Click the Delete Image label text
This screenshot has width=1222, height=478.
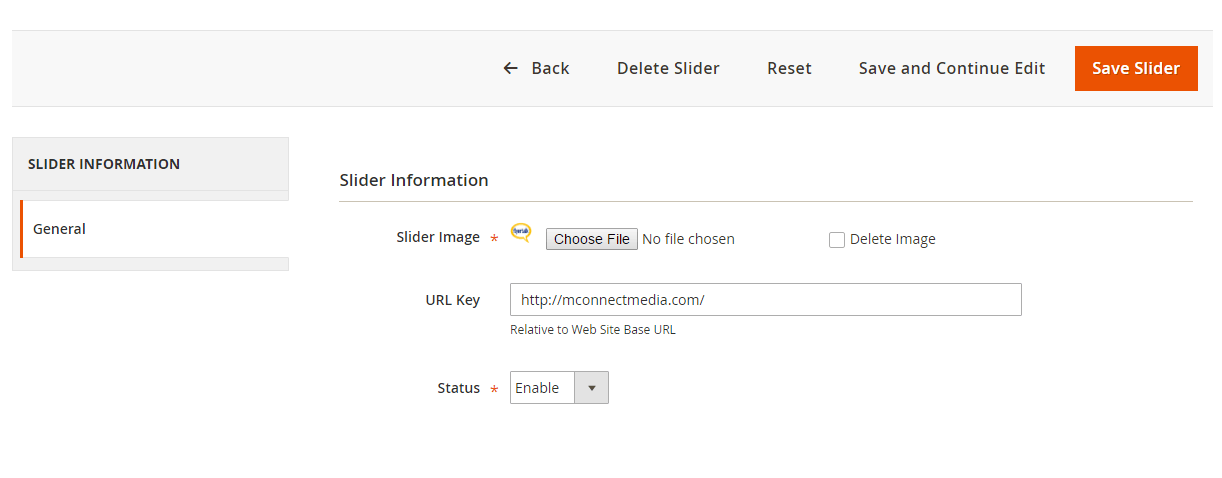click(x=892, y=239)
